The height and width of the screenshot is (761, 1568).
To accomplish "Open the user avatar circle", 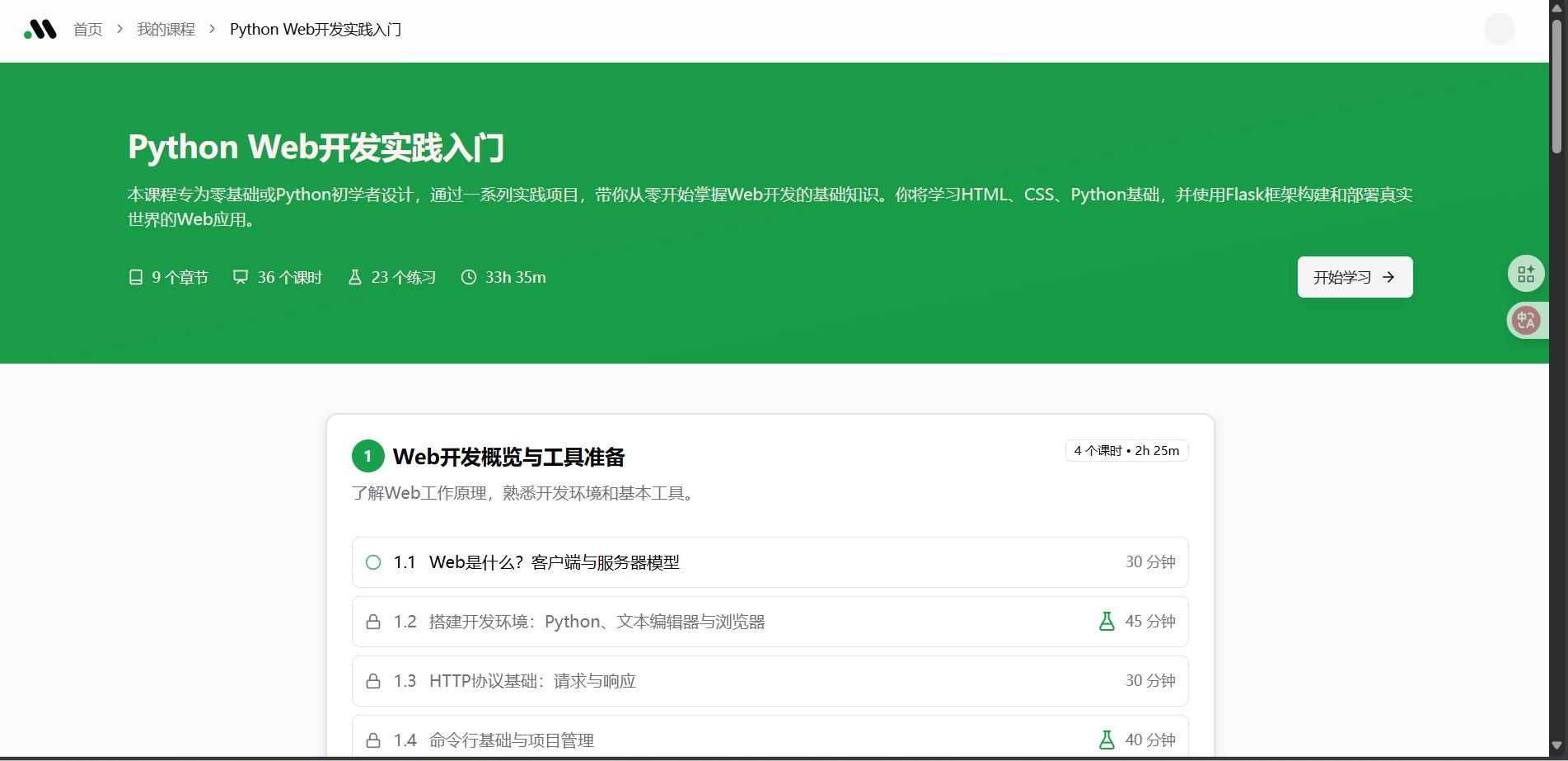I will tap(1499, 29).
